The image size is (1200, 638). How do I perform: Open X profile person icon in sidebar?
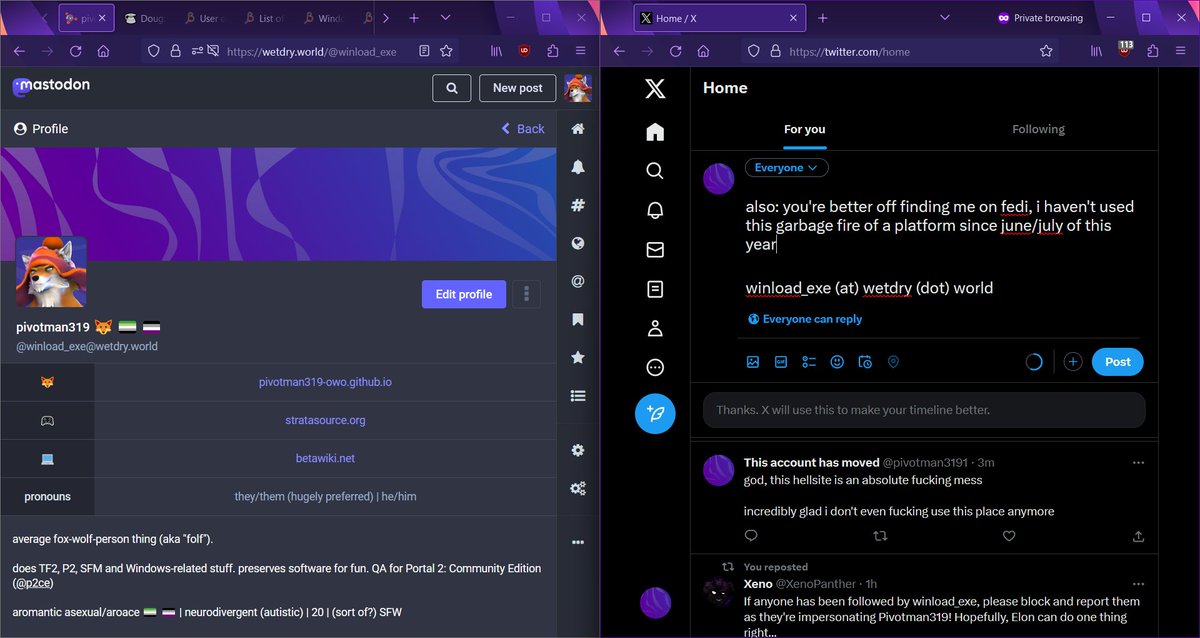(655, 328)
